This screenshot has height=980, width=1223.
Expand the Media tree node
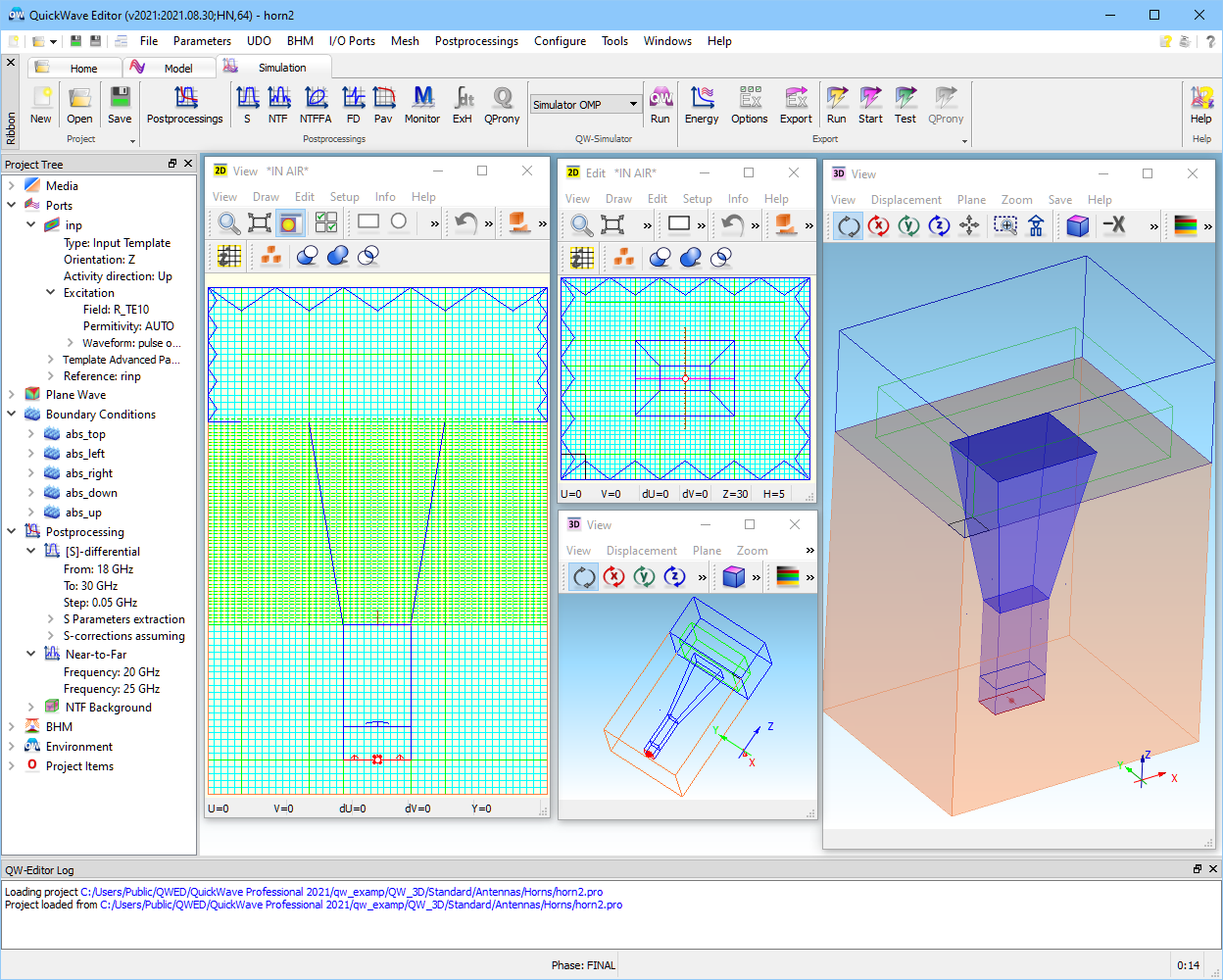coord(12,185)
